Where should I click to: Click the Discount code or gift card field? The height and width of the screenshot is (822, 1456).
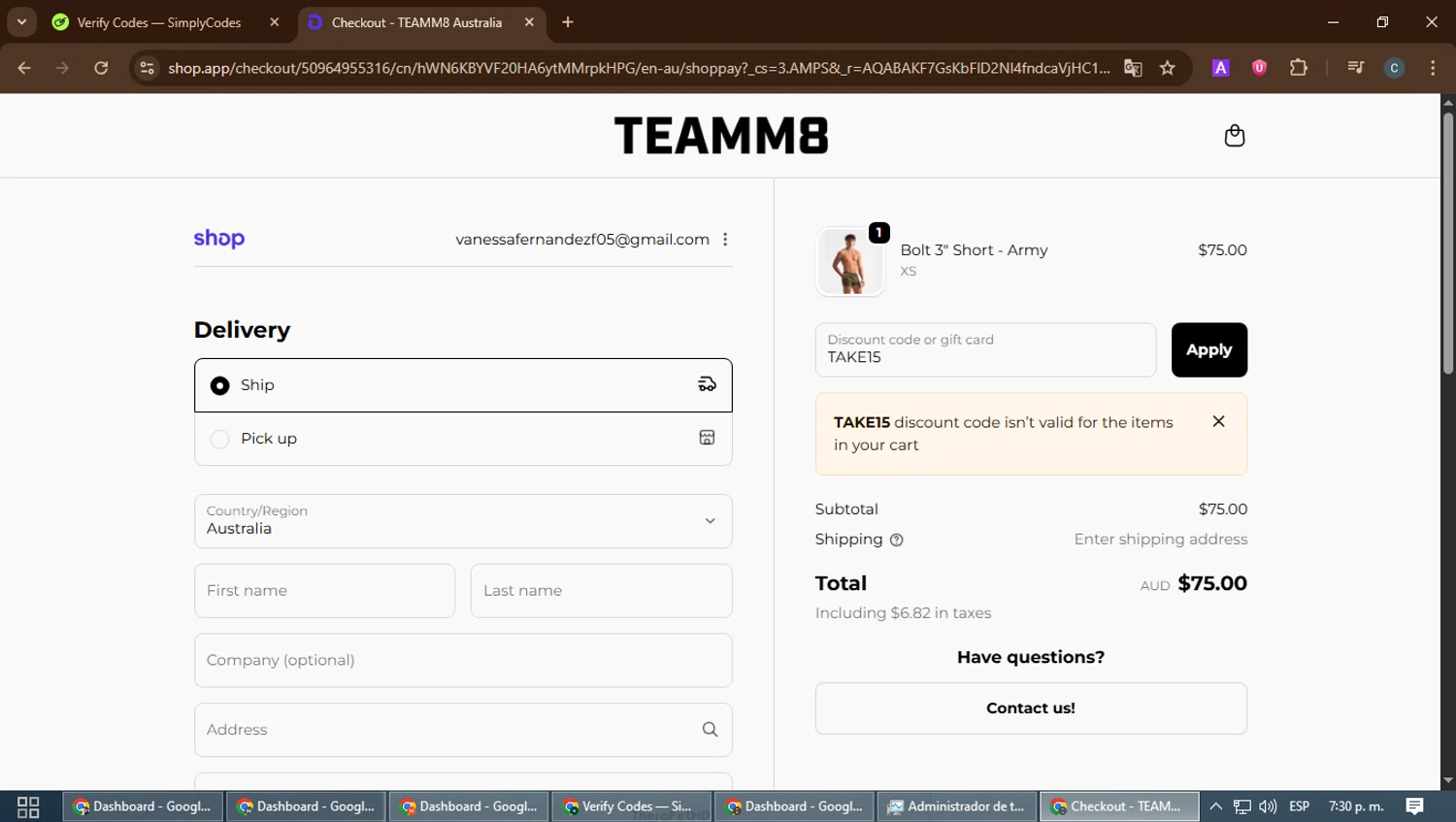[985, 349]
